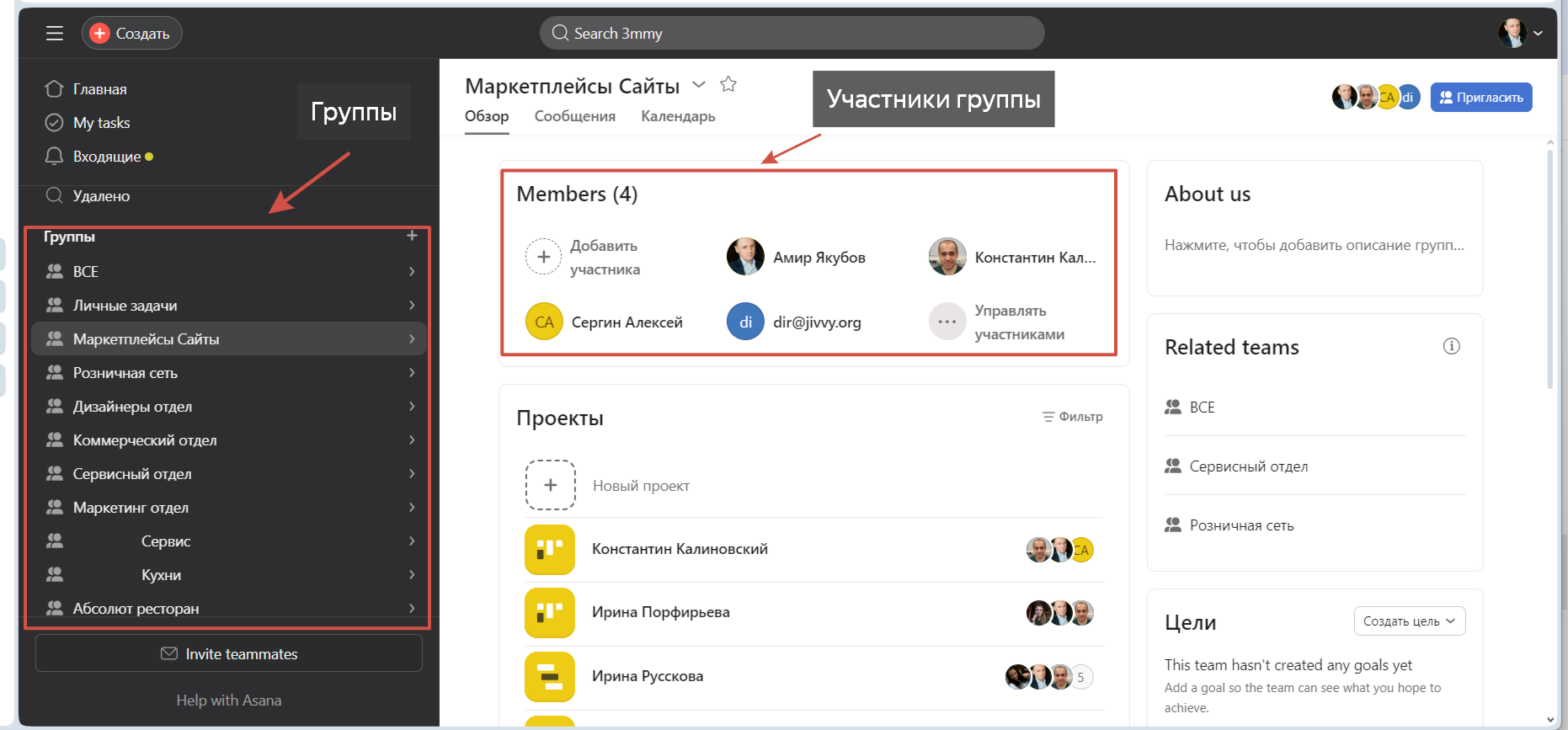Image resolution: width=1568 pixels, height=730 pixels.
Task: Open team title dropdown arrow
Action: point(699,84)
